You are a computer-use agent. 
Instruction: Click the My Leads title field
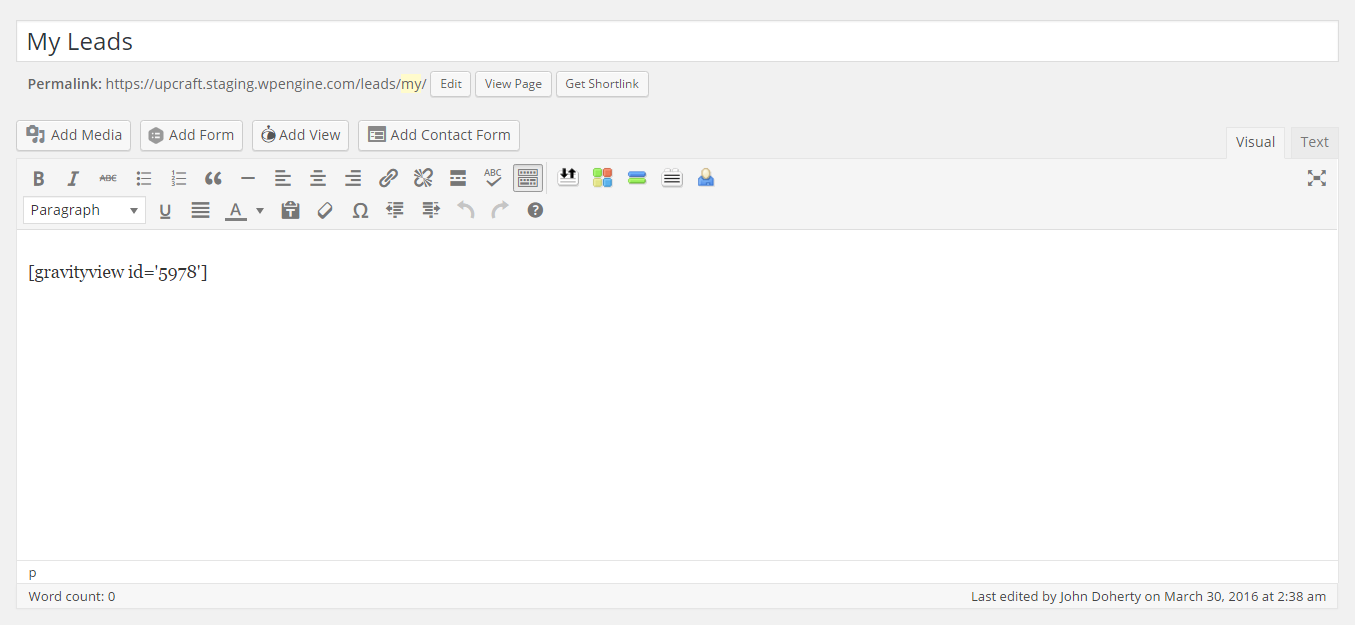coord(677,42)
